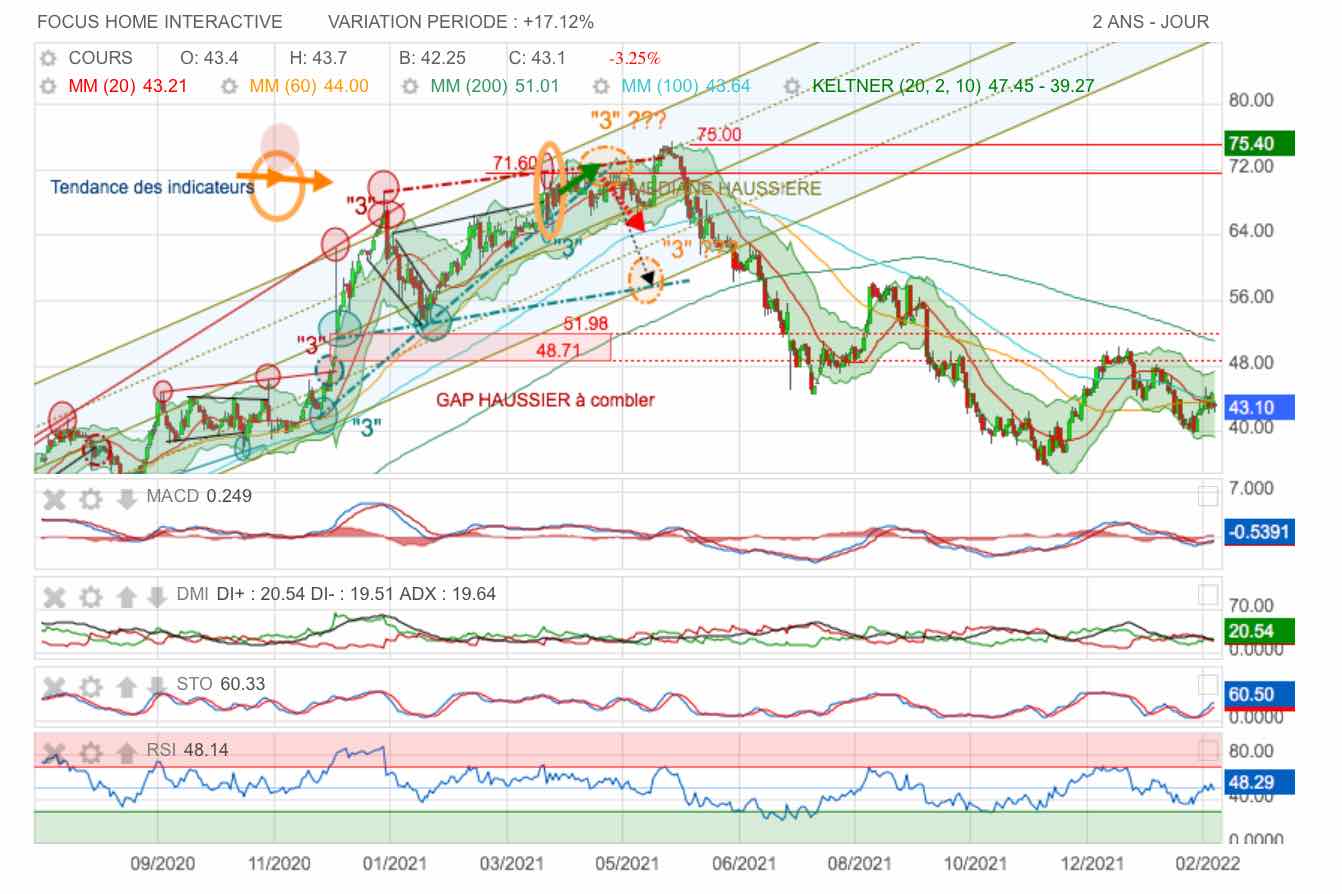Click the COURS label

point(100,58)
